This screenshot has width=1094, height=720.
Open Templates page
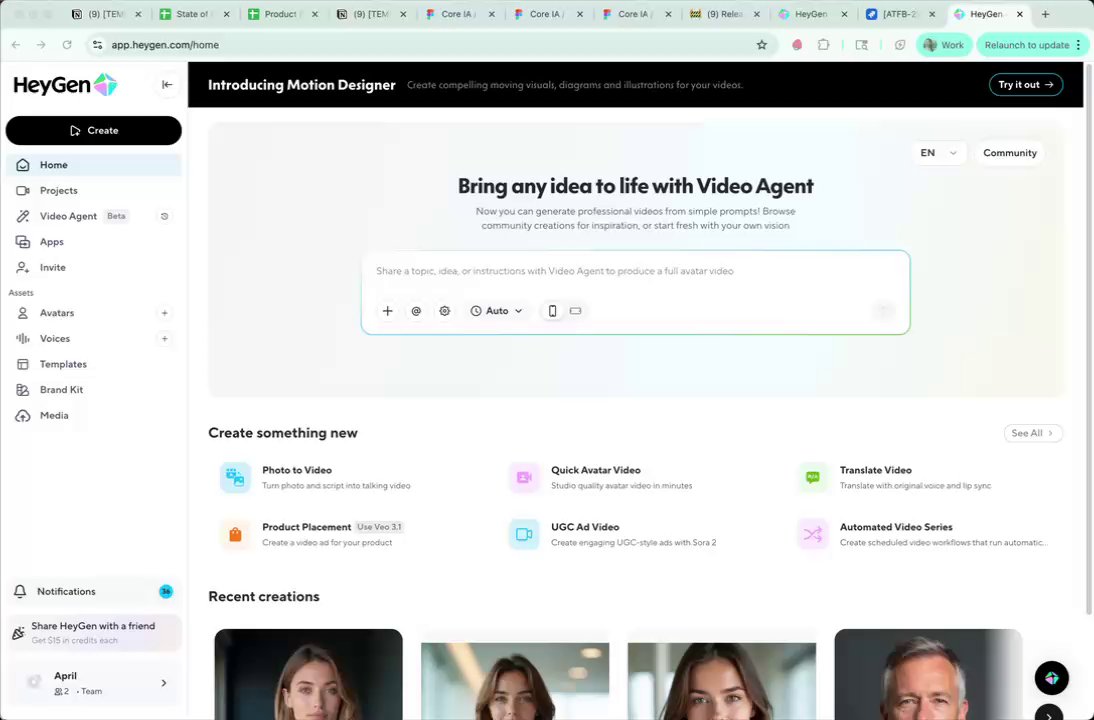pos(93,364)
